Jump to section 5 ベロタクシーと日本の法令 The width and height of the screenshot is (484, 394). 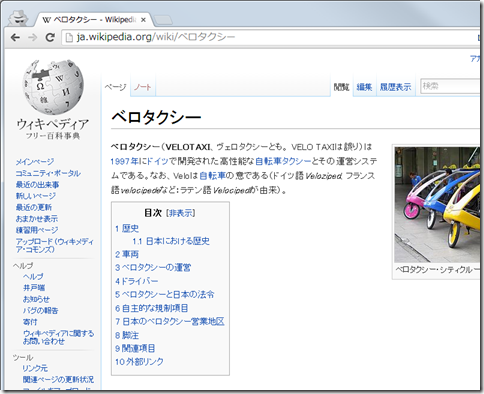(x=165, y=294)
